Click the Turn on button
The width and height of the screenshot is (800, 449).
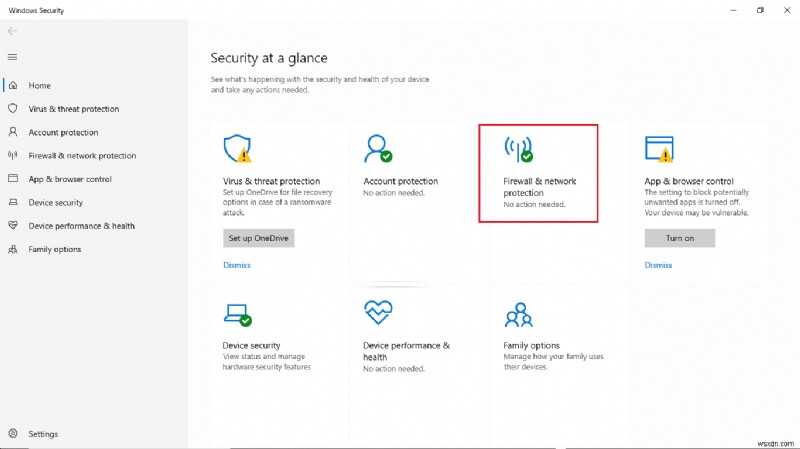pos(680,238)
